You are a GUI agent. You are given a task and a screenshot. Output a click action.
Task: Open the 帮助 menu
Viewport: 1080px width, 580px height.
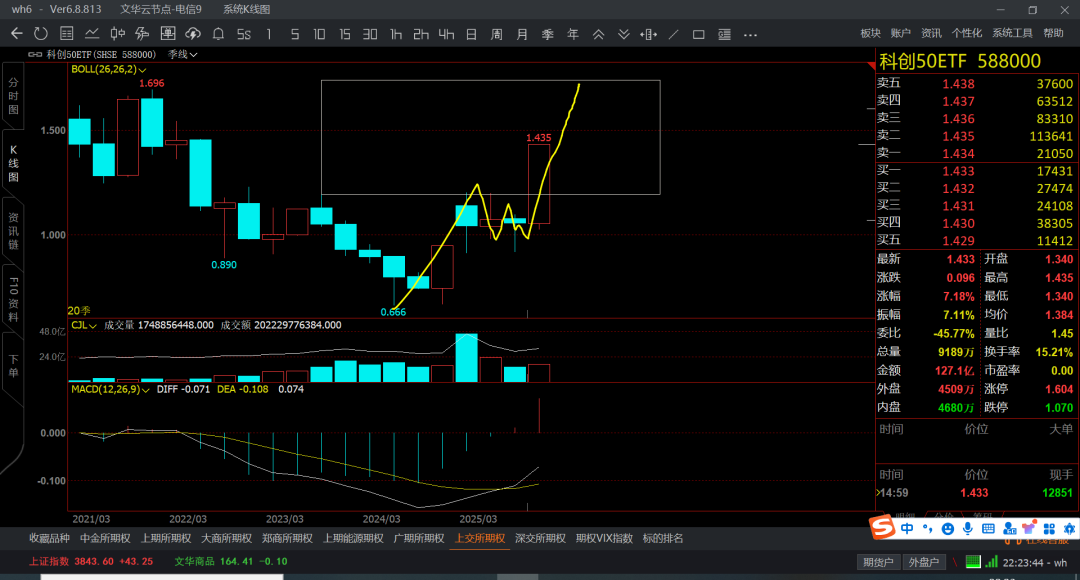click(x=1053, y=33)
